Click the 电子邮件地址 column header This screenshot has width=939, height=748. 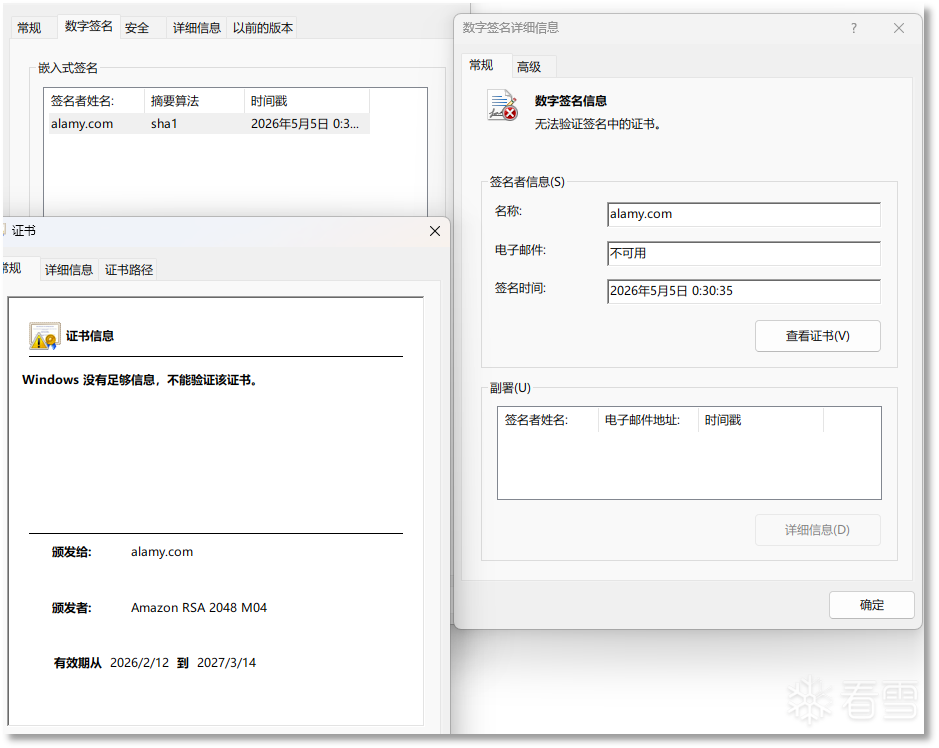(648, 420)
